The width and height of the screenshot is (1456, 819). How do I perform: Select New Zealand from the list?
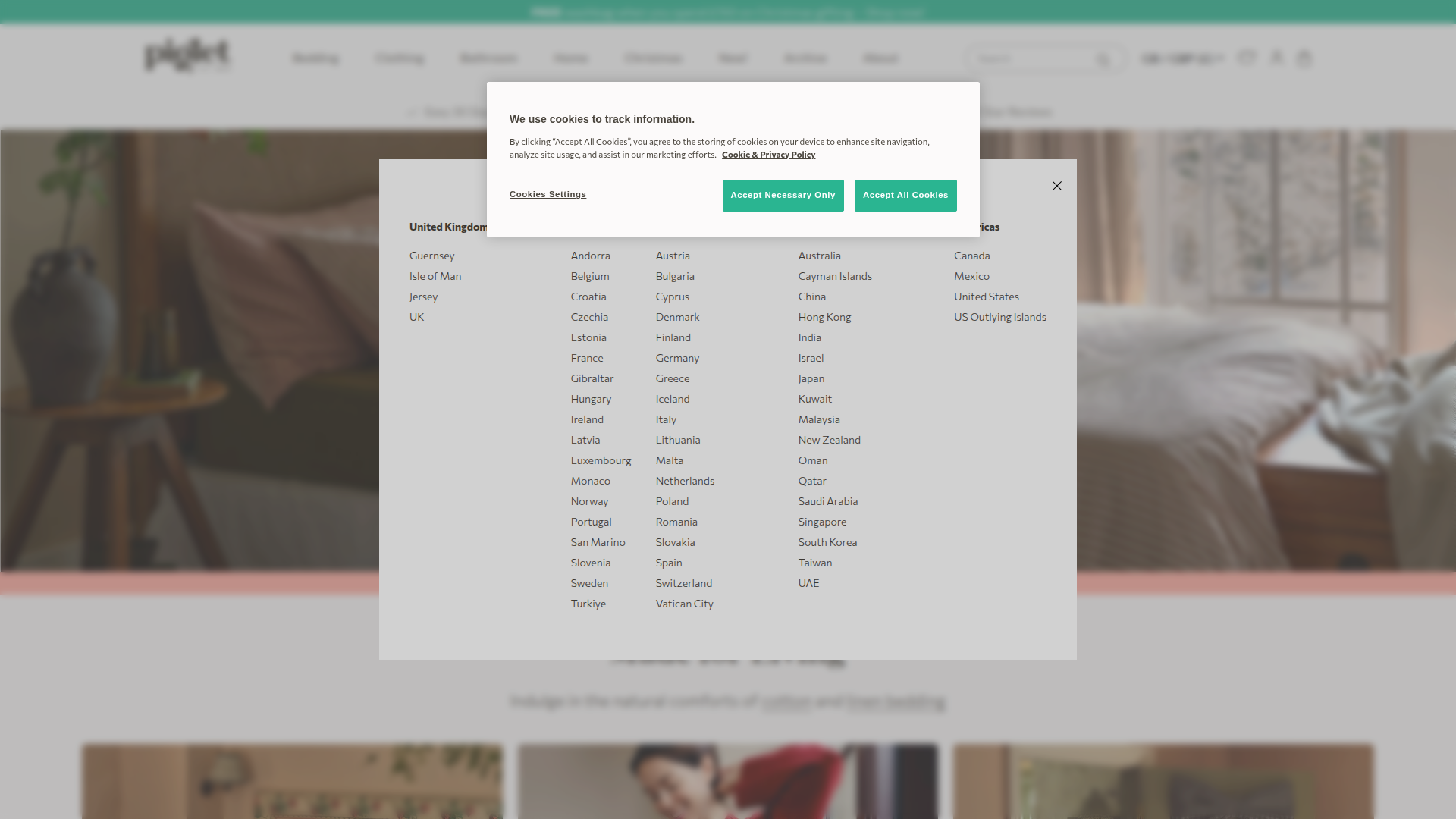[x=829, y=440]
